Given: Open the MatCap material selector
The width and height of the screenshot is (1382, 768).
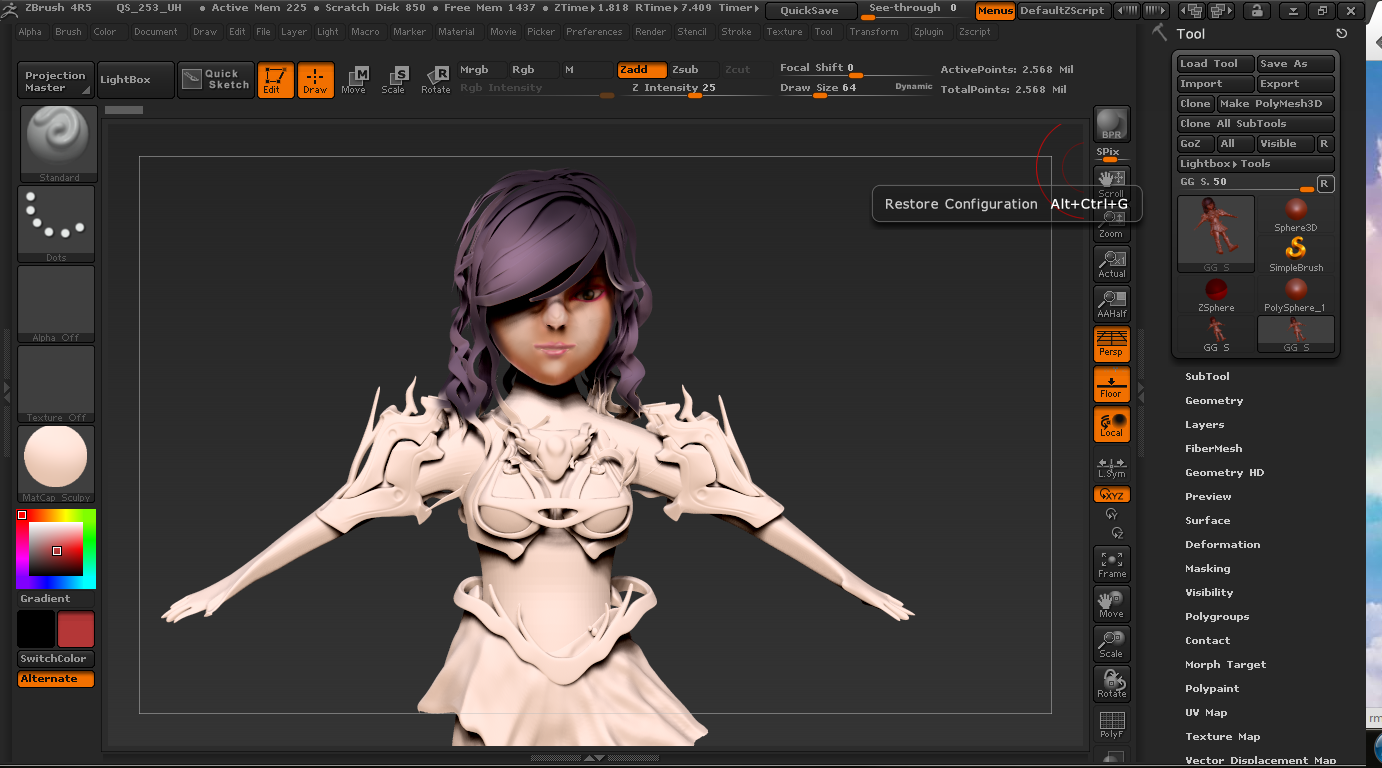Looking at the screenshot, I should tap(56, 464).
